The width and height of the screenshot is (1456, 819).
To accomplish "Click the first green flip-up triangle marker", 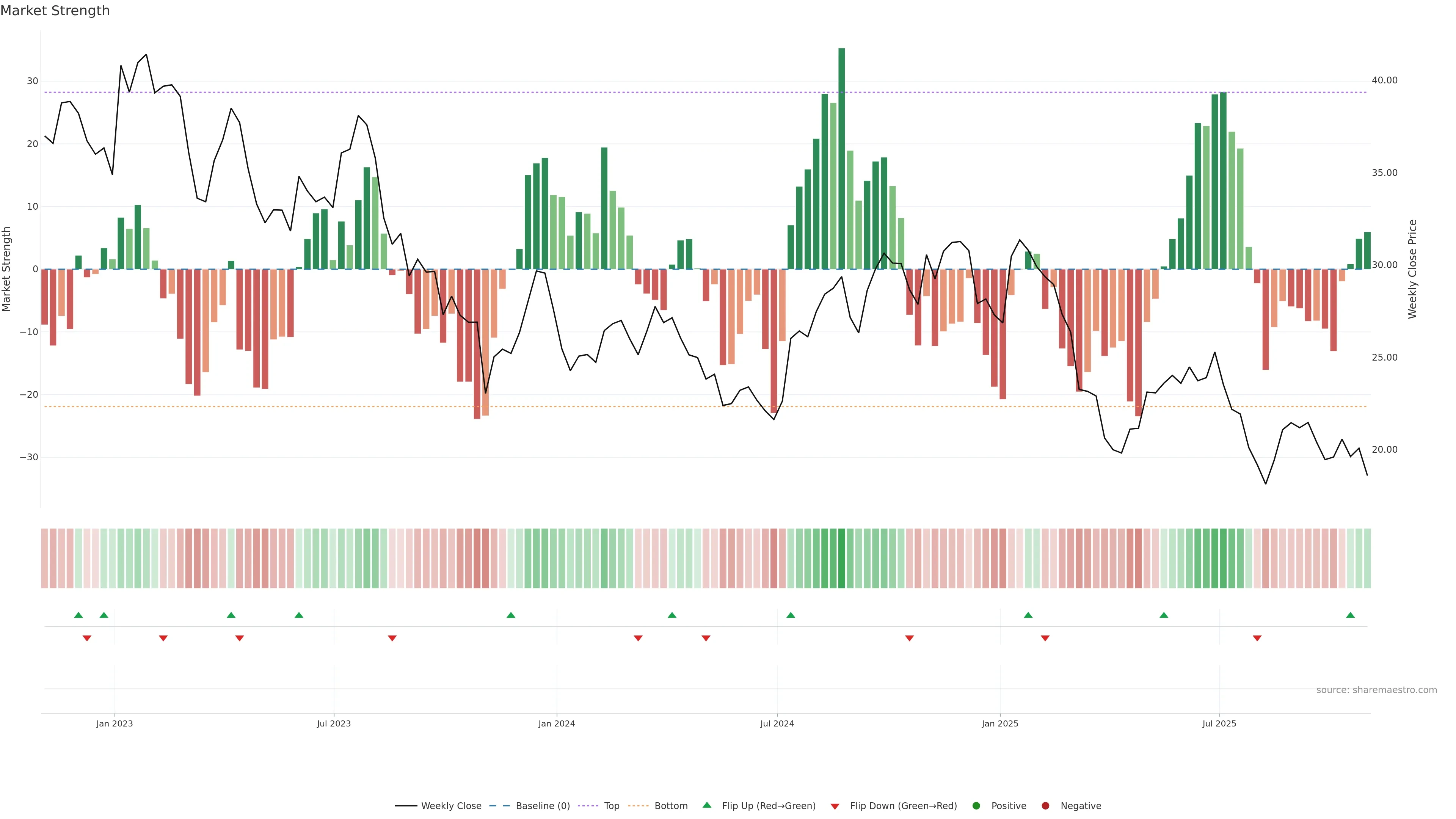I will click(x=78, y=615).
